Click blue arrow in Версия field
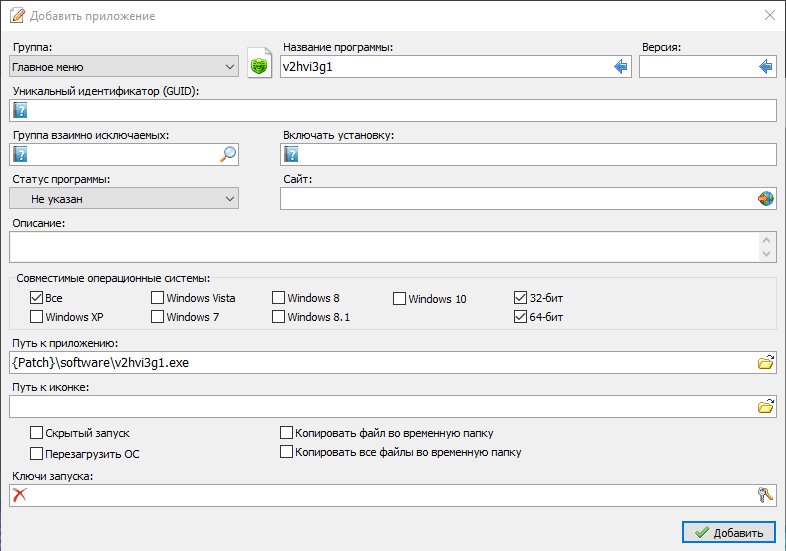This screenshot has height=551, width=786. 765,67
